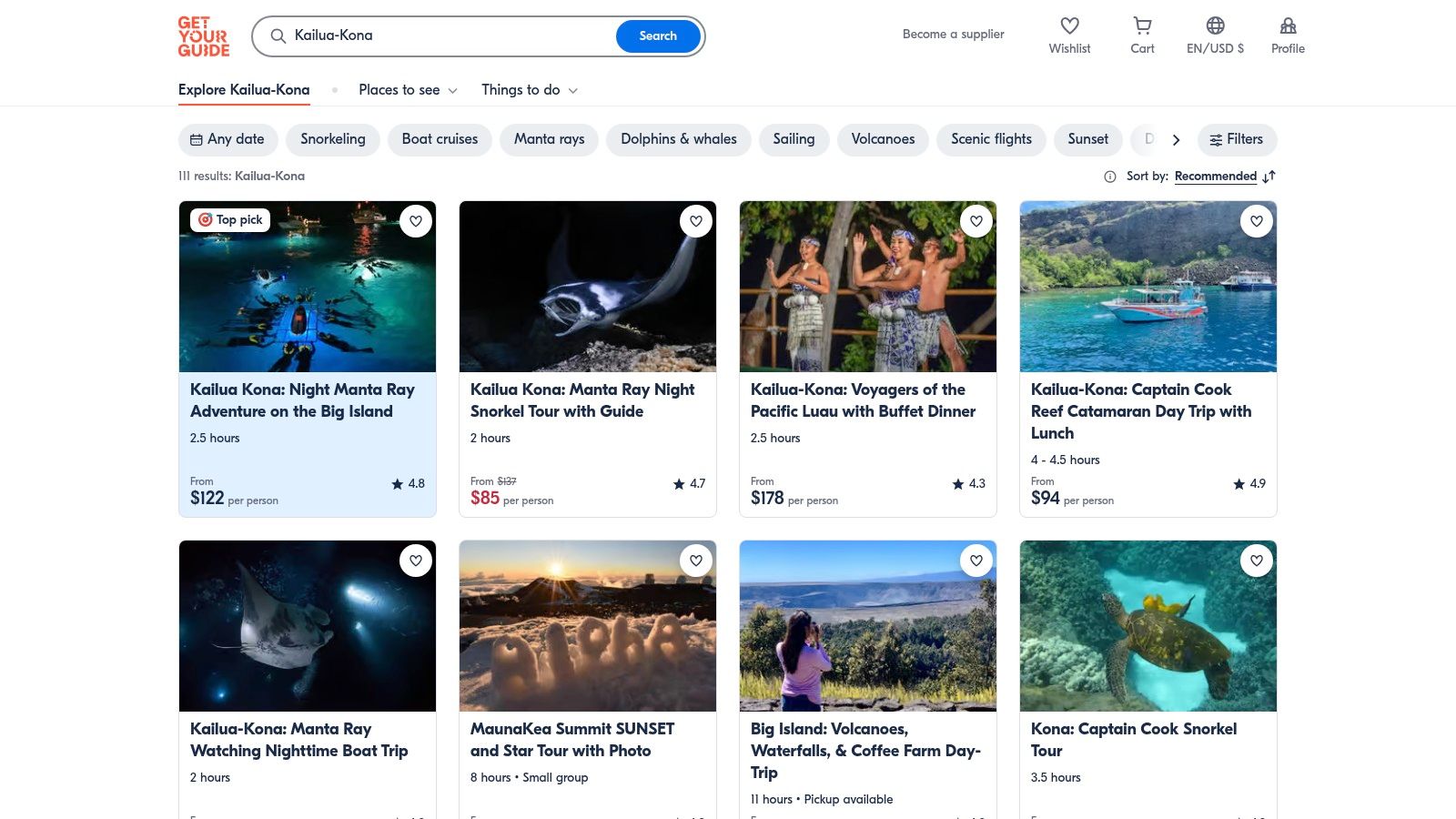Screen dimensions: 1456x819
Task: Select the Snorkeling filter chip
Action: click(x=333, y=139)
